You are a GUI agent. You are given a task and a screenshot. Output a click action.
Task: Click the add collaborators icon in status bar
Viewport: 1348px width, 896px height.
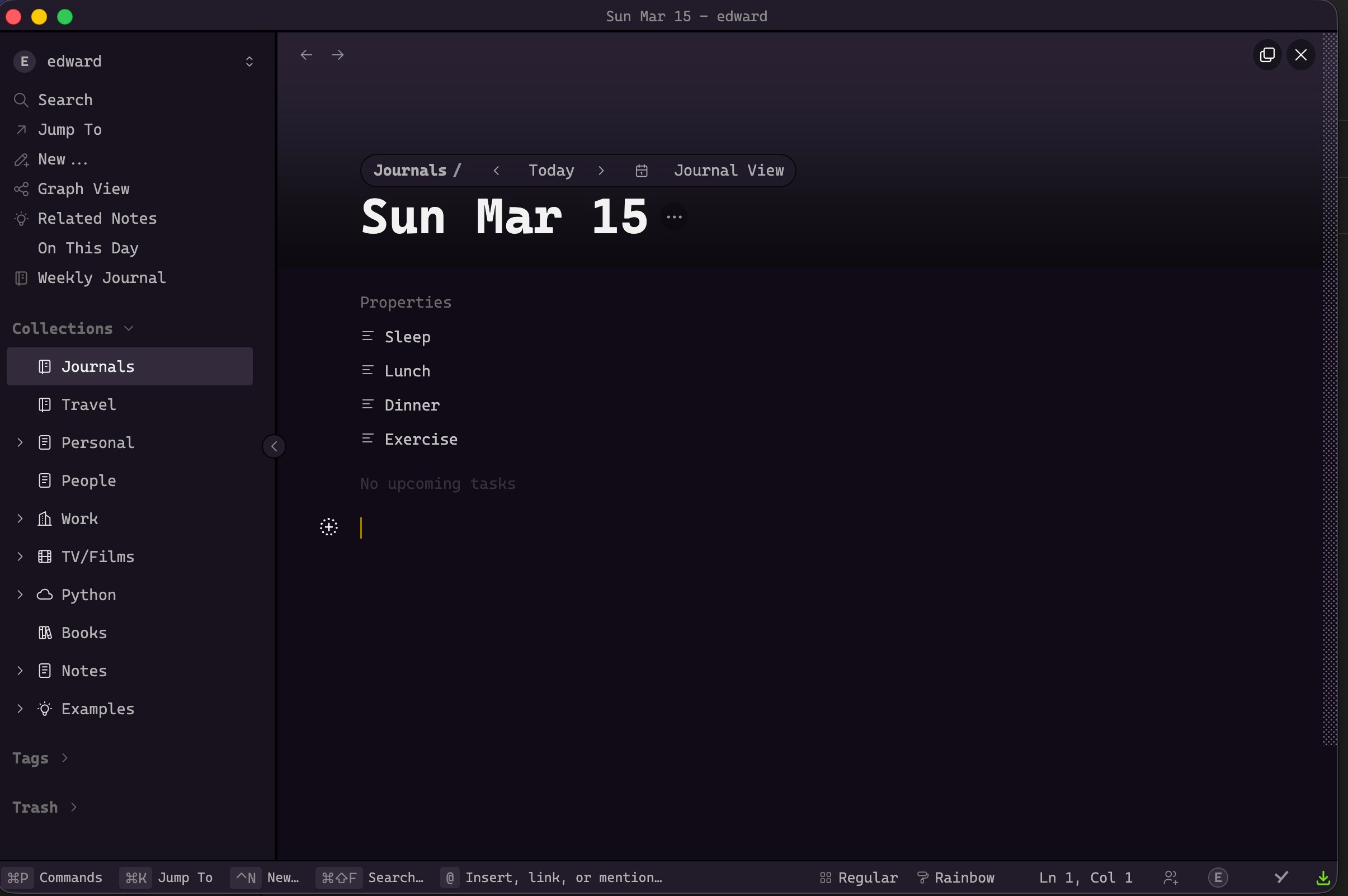(1170, 877)
